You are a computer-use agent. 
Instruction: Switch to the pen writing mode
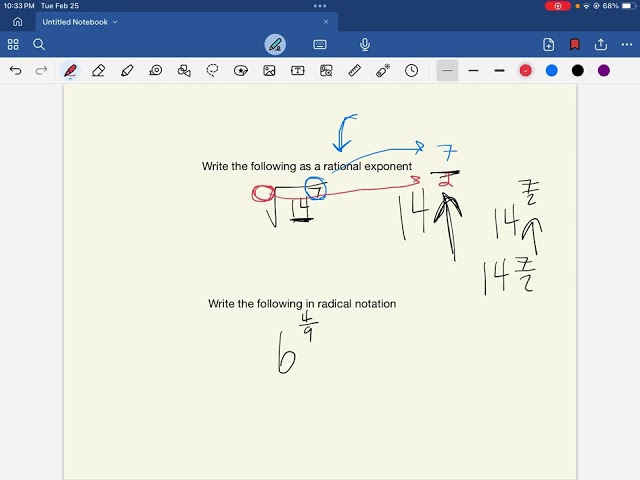coord(275,44)
